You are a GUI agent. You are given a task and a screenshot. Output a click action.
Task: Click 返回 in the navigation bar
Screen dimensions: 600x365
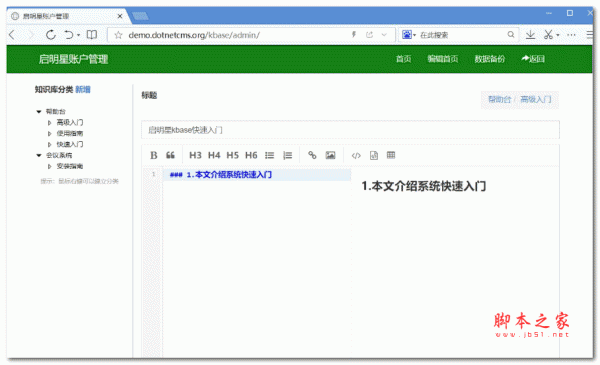point(533,59)
